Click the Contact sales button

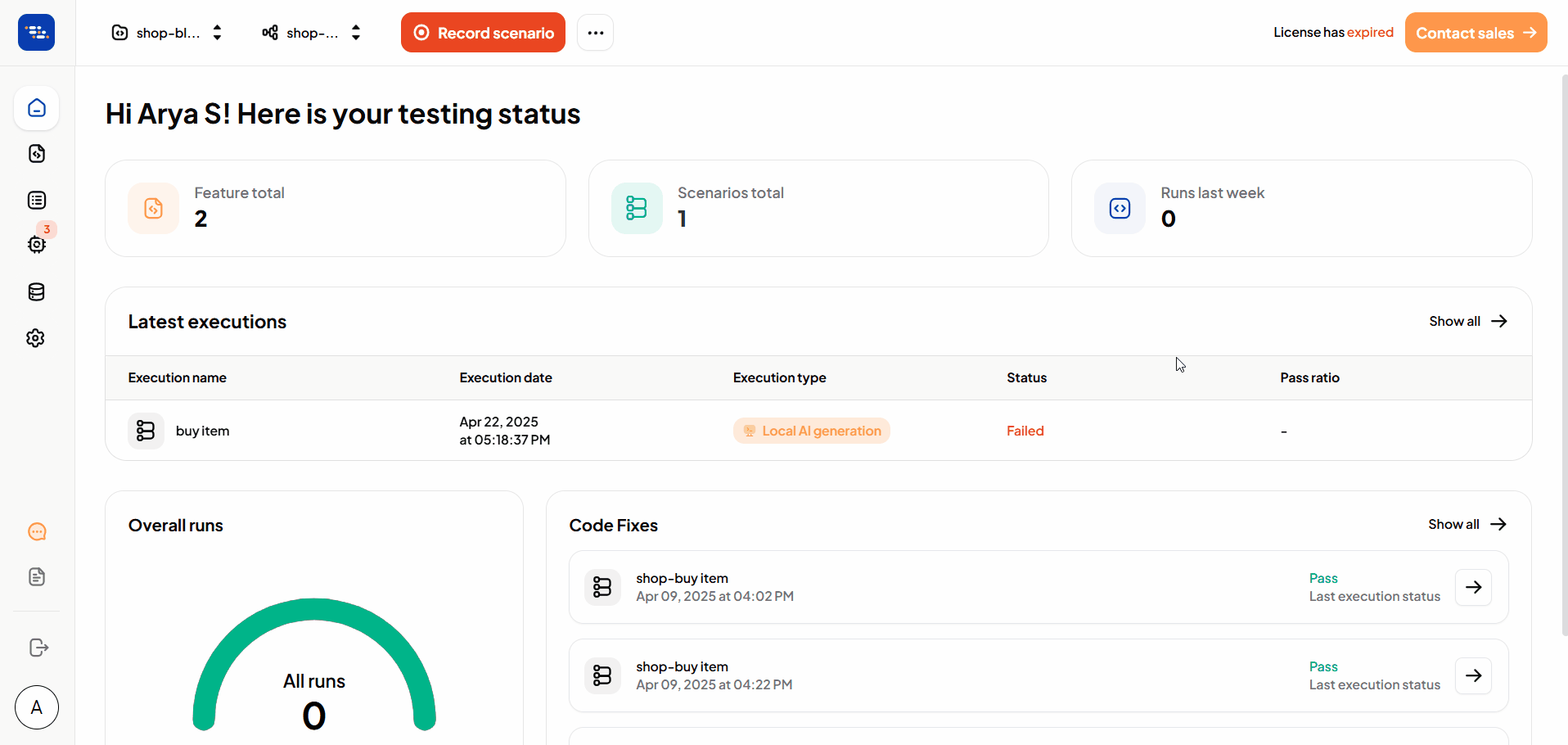point(1475,32)
